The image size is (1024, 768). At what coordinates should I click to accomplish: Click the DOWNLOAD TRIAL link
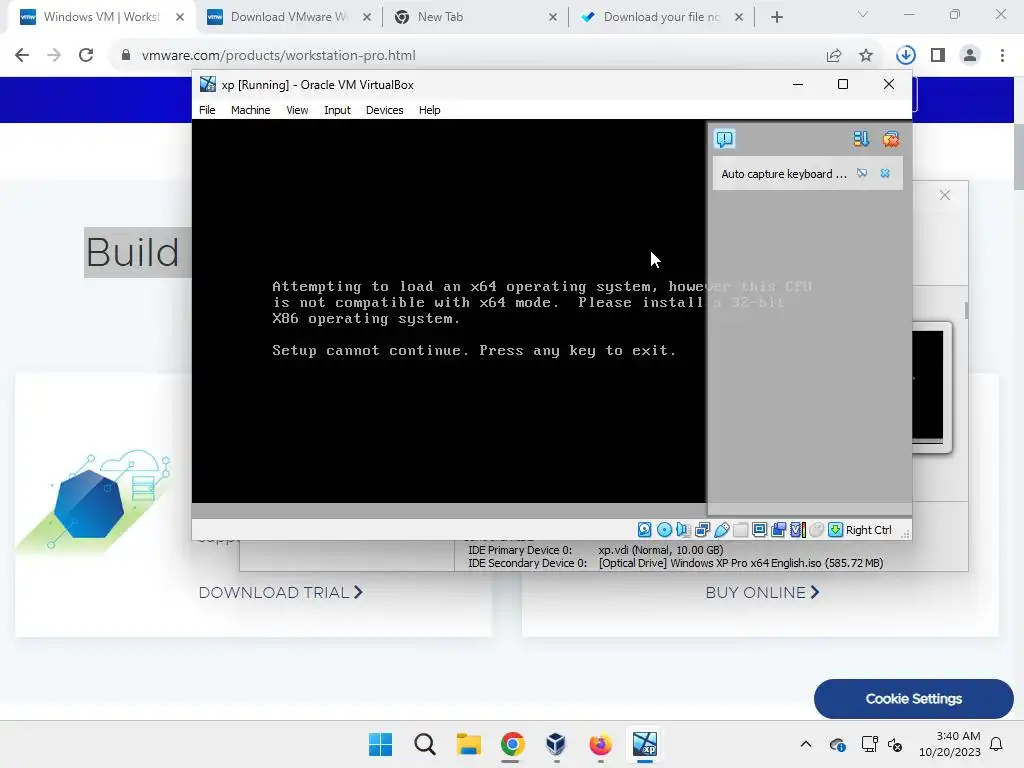pos(281,592)
